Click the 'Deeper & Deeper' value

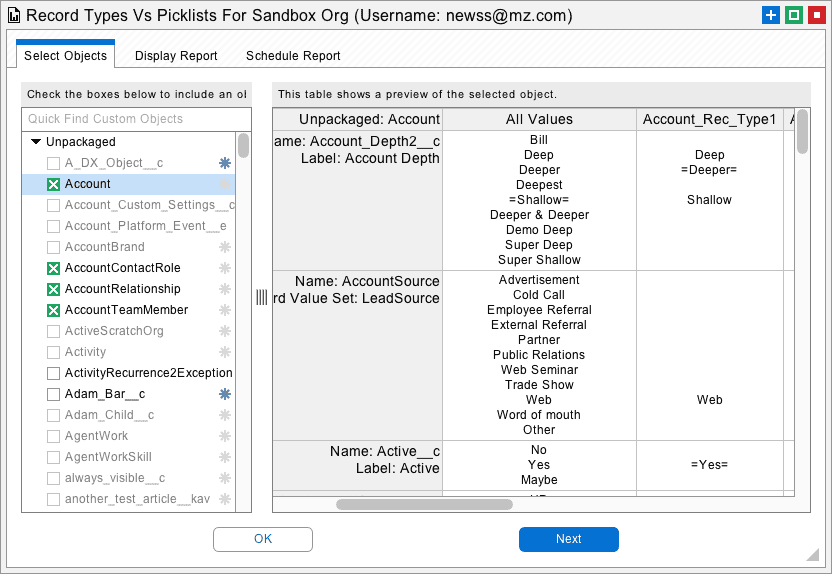[x=539, y=215]
